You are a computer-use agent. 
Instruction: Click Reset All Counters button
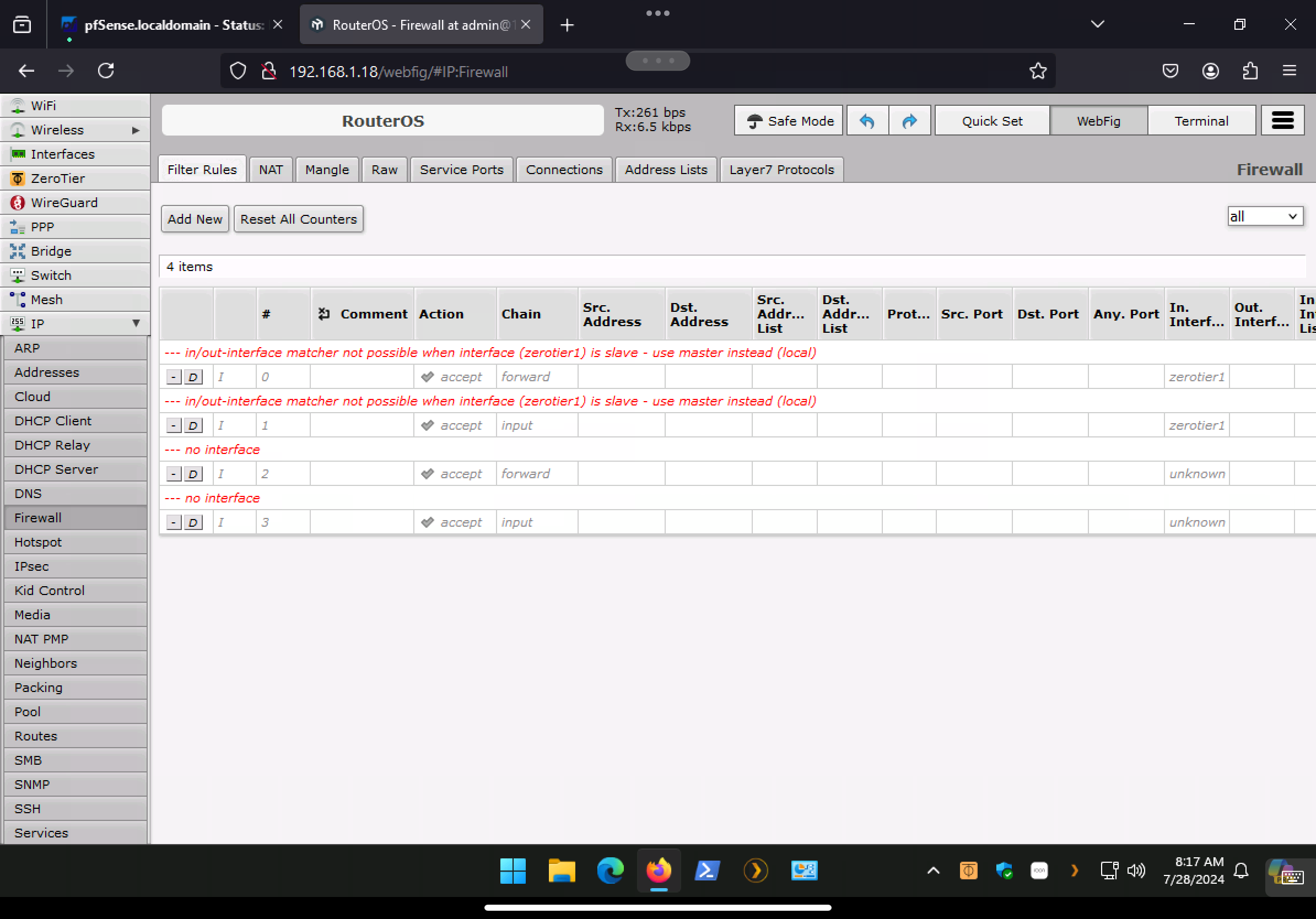[298, 219]
